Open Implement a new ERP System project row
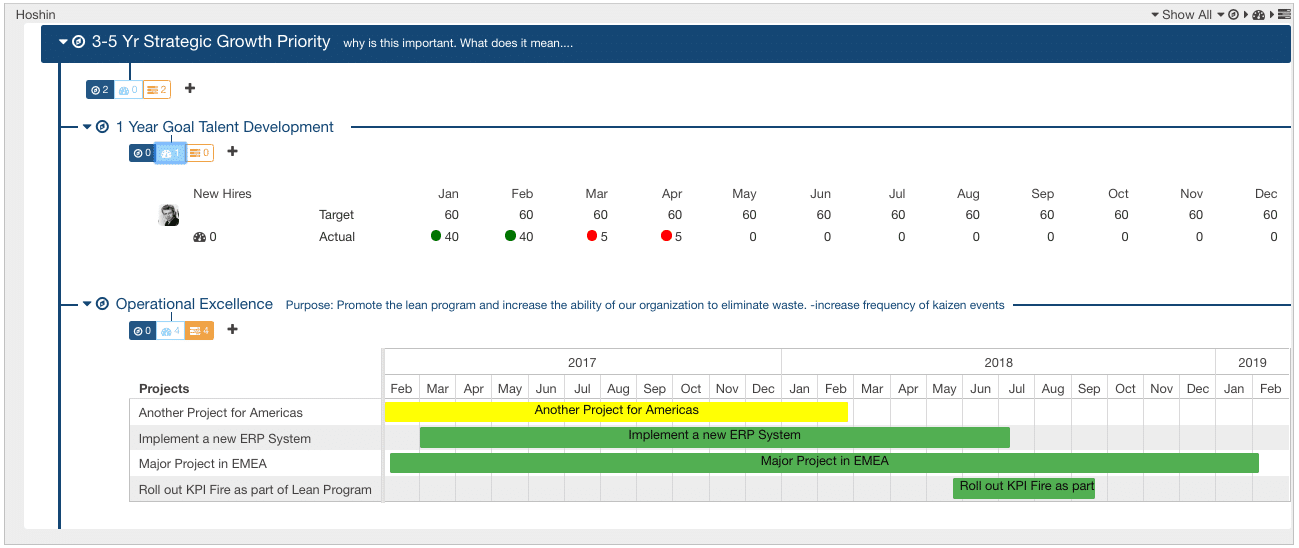 [x=225, y=438]
